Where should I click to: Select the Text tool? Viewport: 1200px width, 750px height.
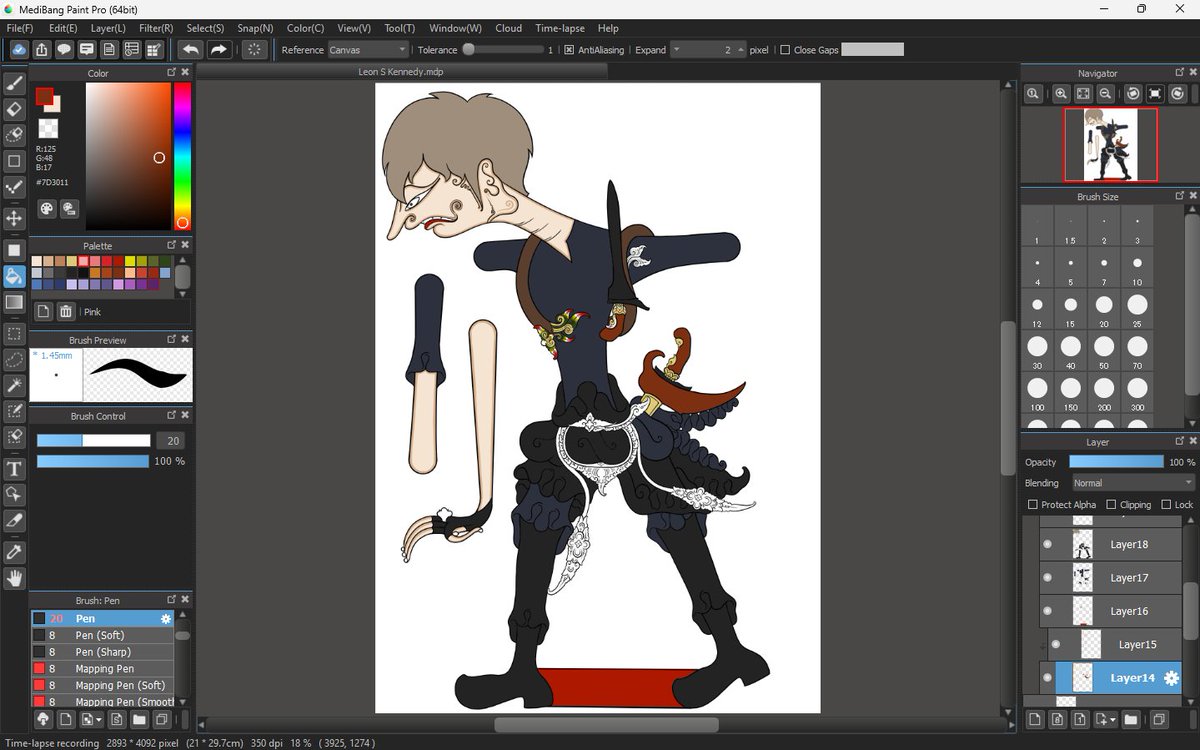(x=14, y=469)
